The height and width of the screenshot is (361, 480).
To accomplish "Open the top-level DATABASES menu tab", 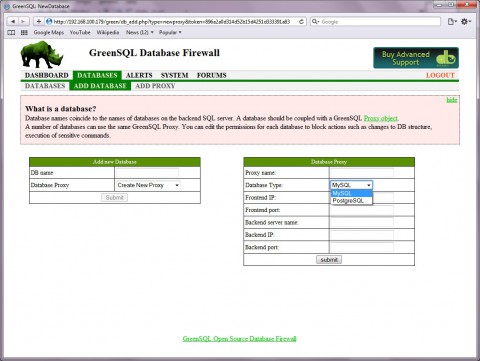I will (x=97, y=75).
